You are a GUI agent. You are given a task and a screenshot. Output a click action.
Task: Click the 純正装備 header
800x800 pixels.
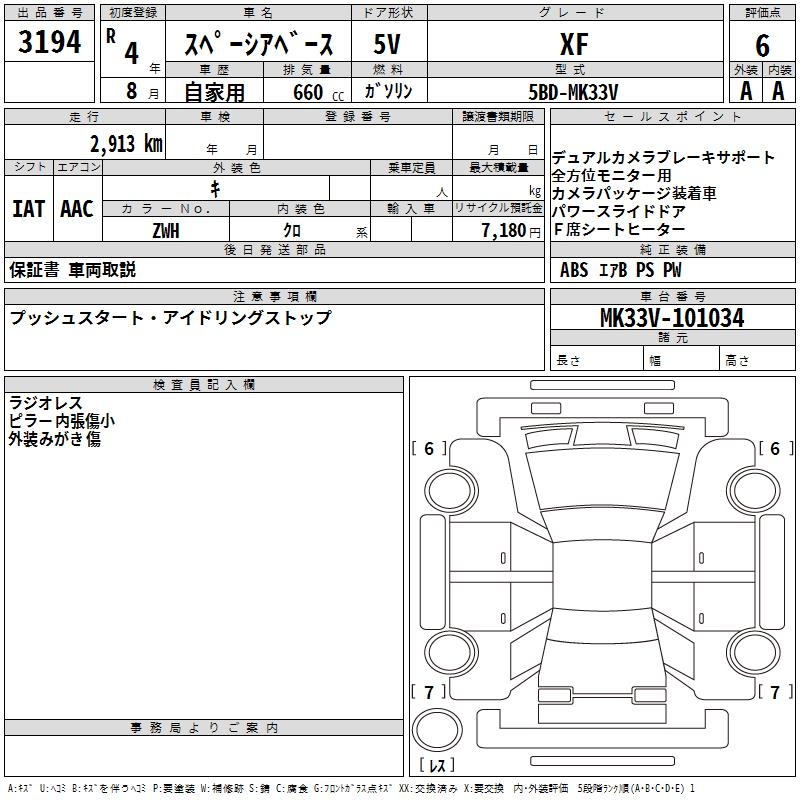[672, 249]
